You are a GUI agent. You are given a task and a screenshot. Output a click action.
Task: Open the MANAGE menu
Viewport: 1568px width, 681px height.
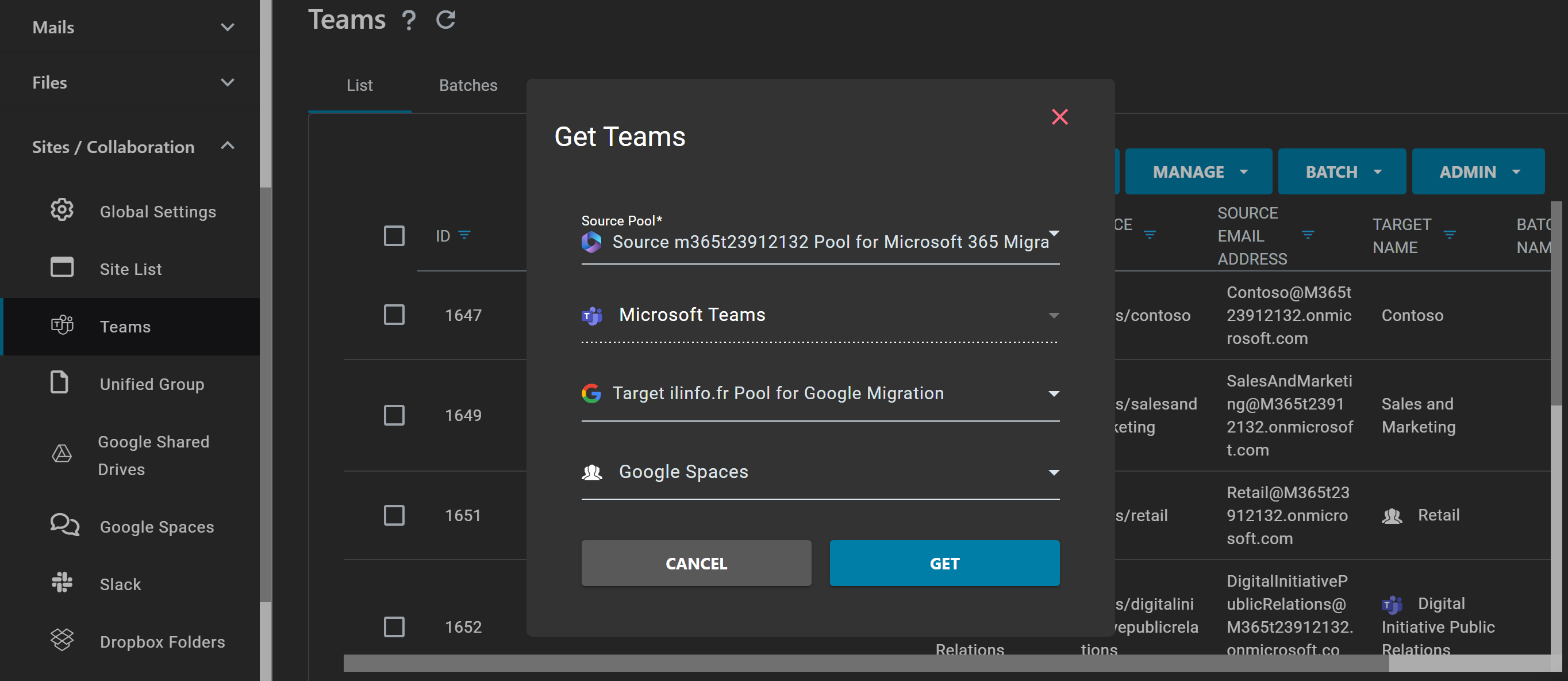(1198, 172)
